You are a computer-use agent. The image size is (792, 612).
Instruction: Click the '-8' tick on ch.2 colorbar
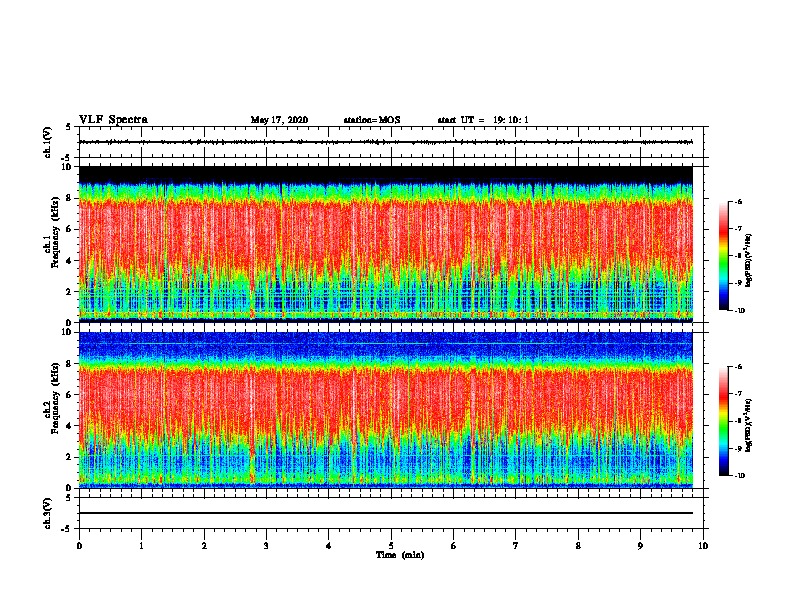coord(738,421)
